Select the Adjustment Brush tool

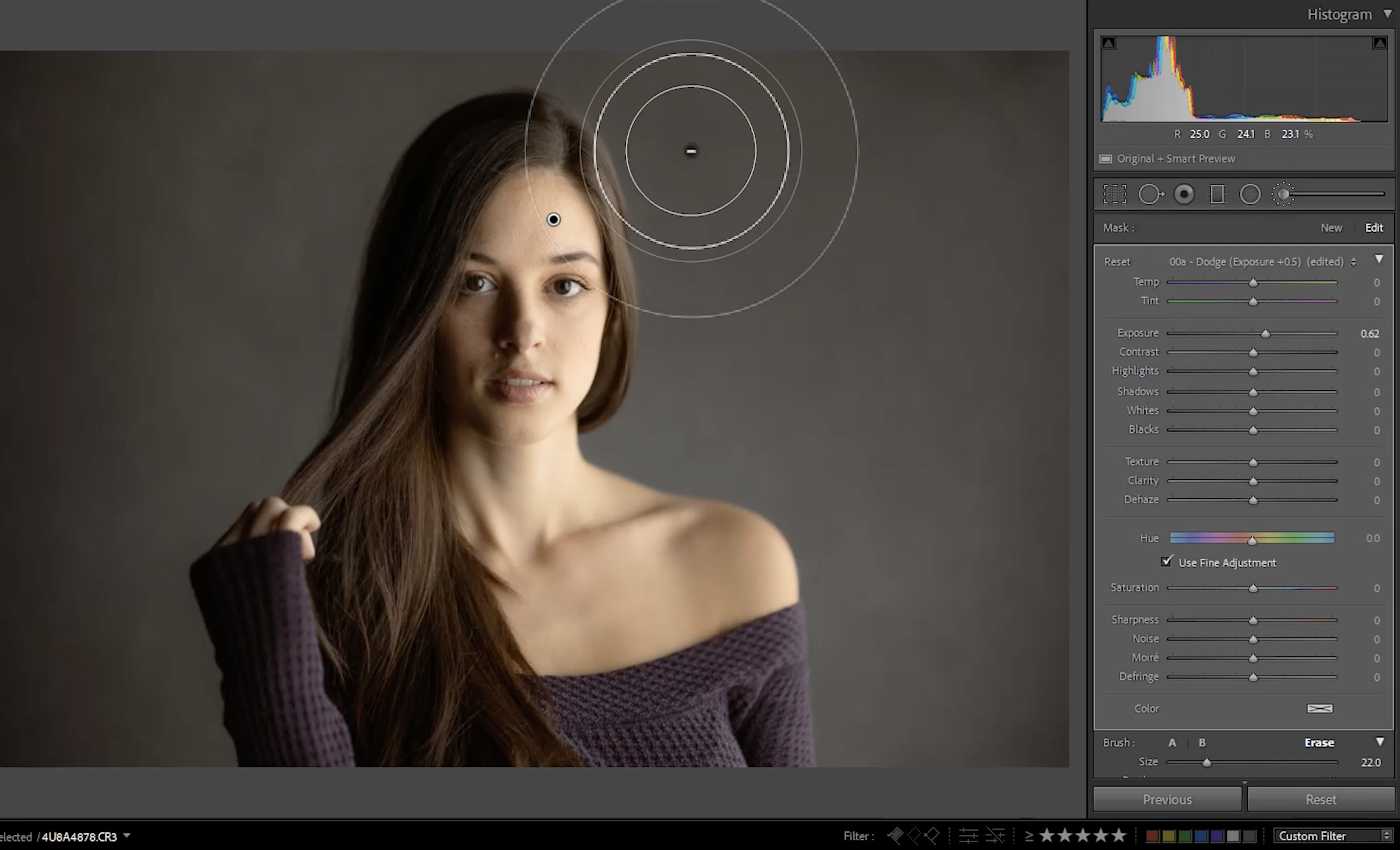tap(1283, 194)
